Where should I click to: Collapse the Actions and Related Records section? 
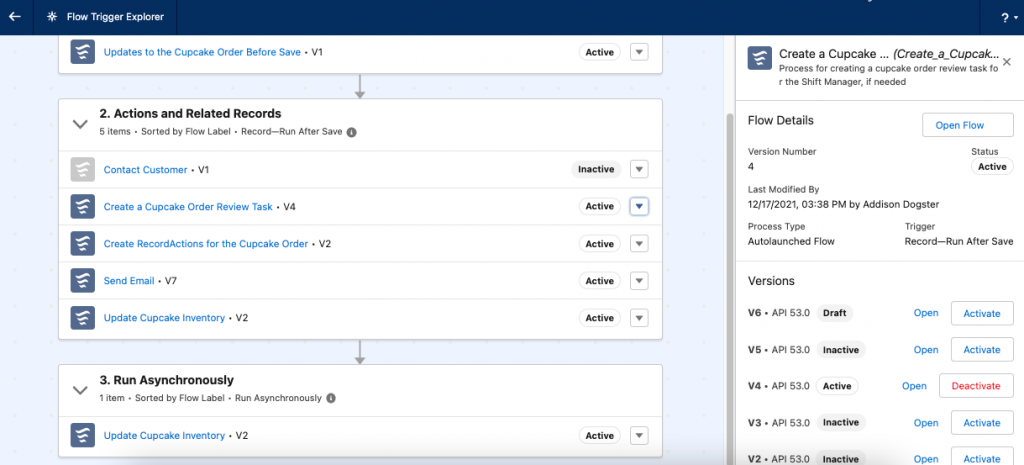(x=80, y=123)
